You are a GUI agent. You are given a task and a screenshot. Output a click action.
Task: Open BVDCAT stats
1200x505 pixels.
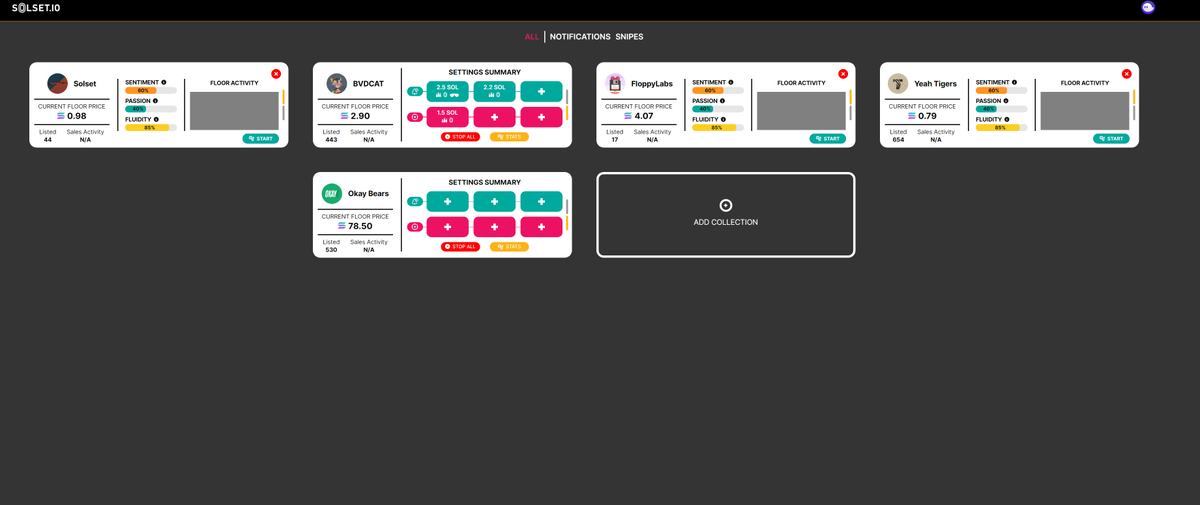coord(510,136)
